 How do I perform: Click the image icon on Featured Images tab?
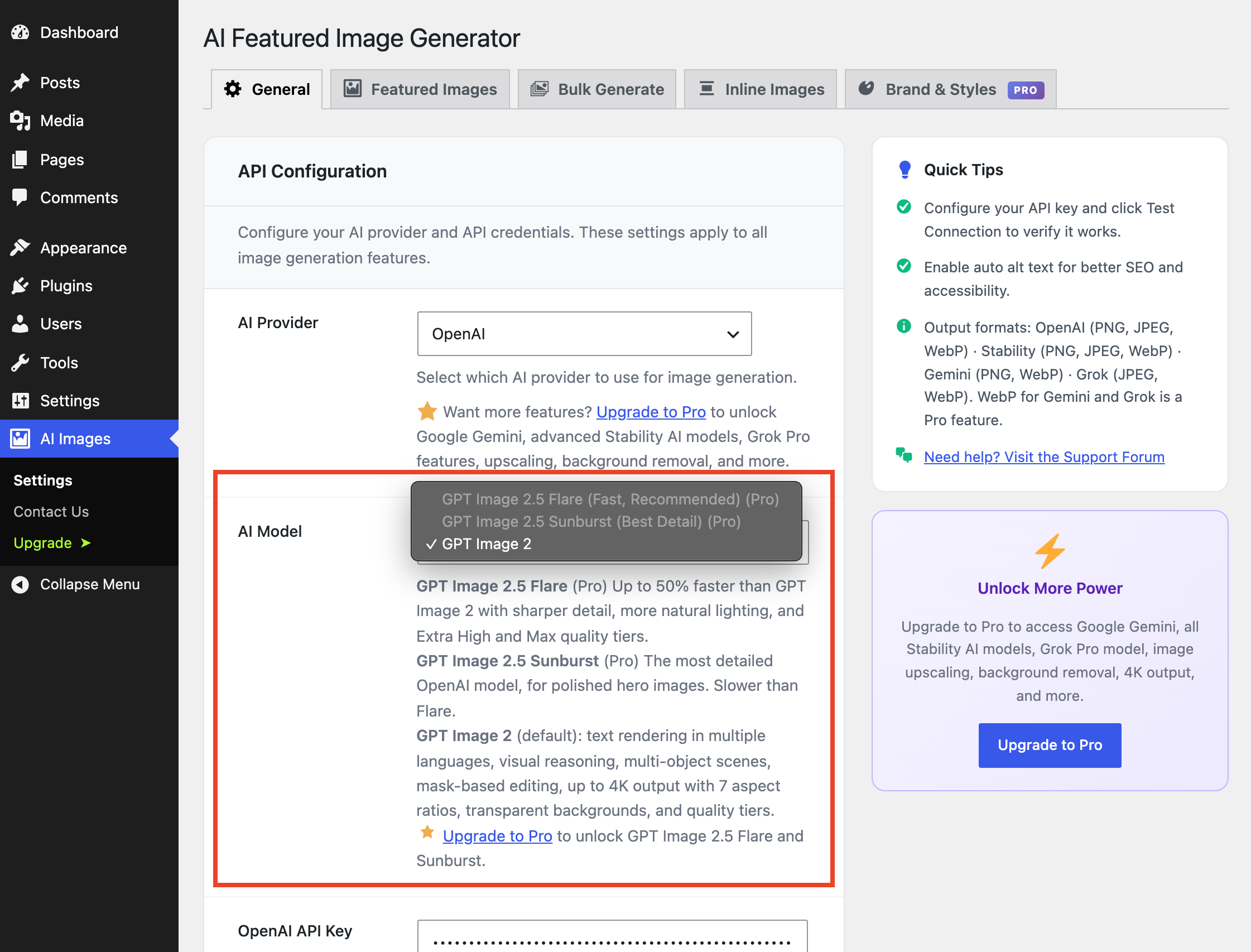click(x=353, y=88)
